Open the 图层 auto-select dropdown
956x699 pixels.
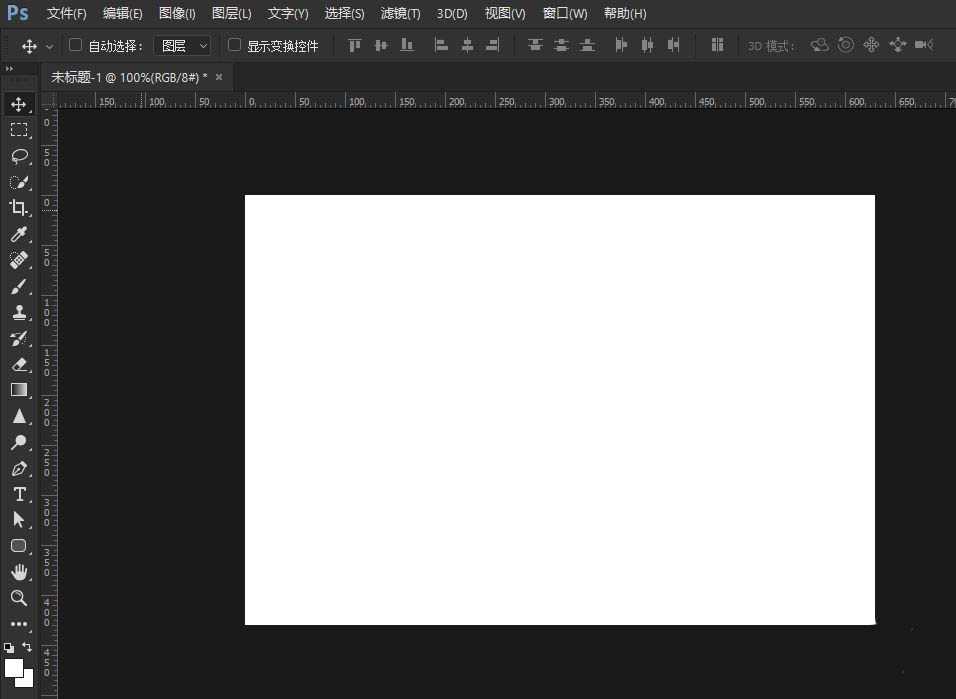pos(185,45)
